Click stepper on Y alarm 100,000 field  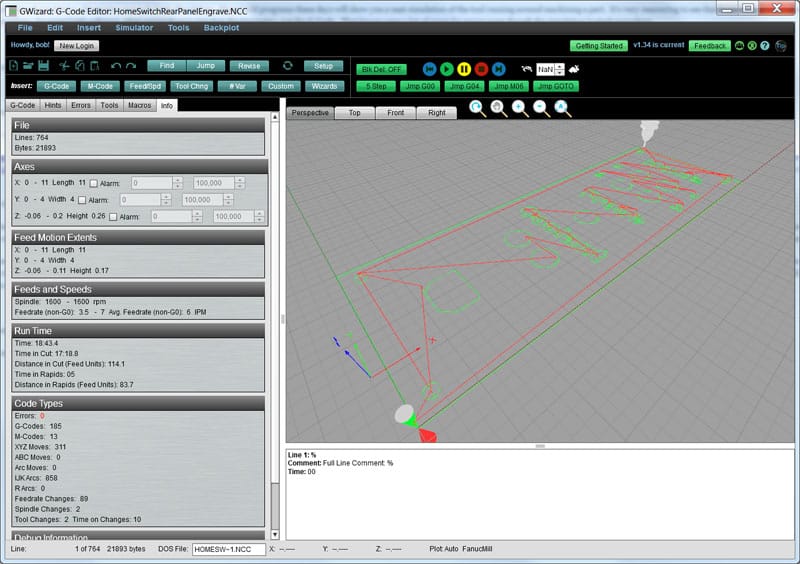(x=229, y=200)
